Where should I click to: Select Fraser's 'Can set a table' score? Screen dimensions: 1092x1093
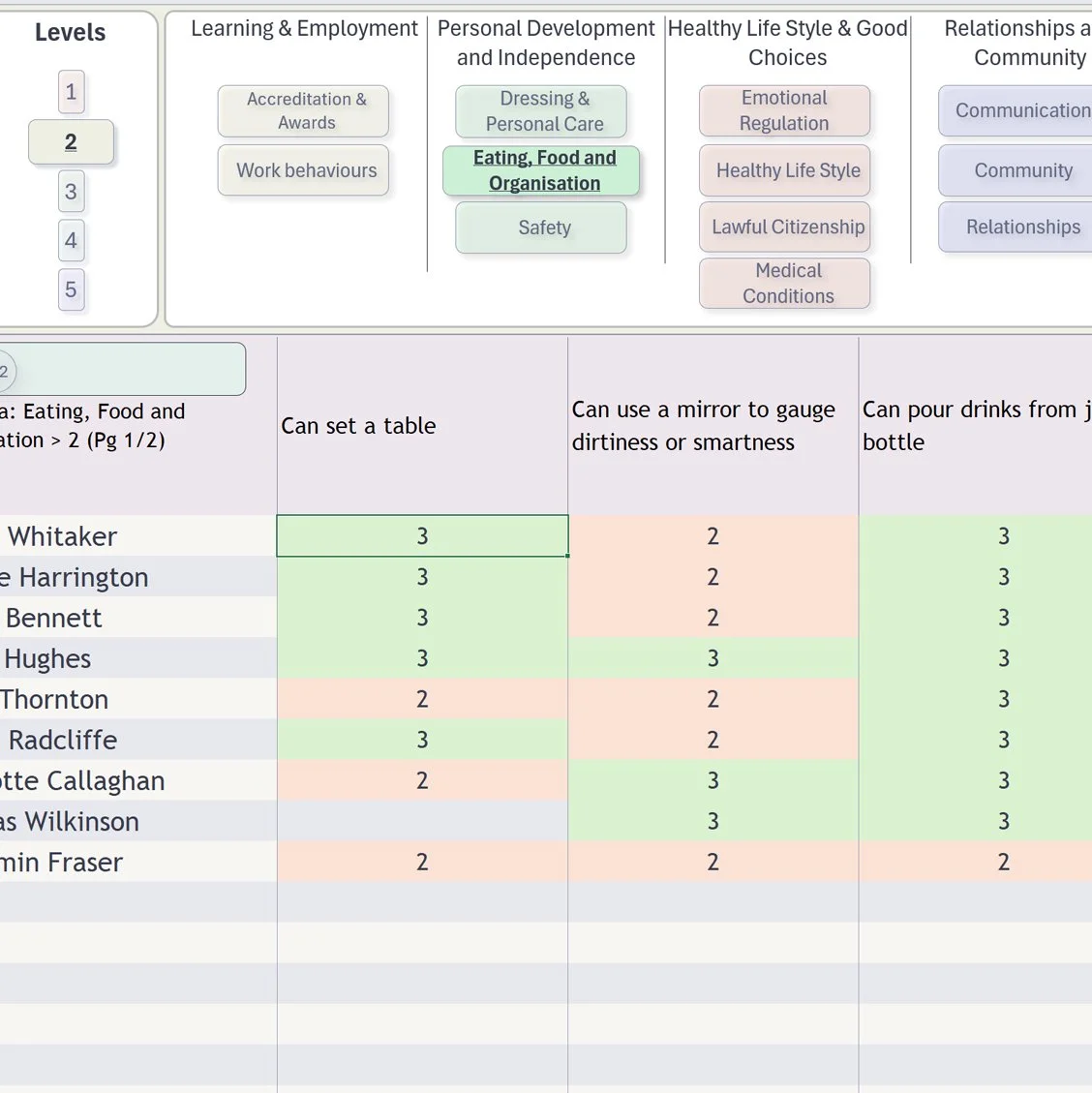click(x=422, y=863)
